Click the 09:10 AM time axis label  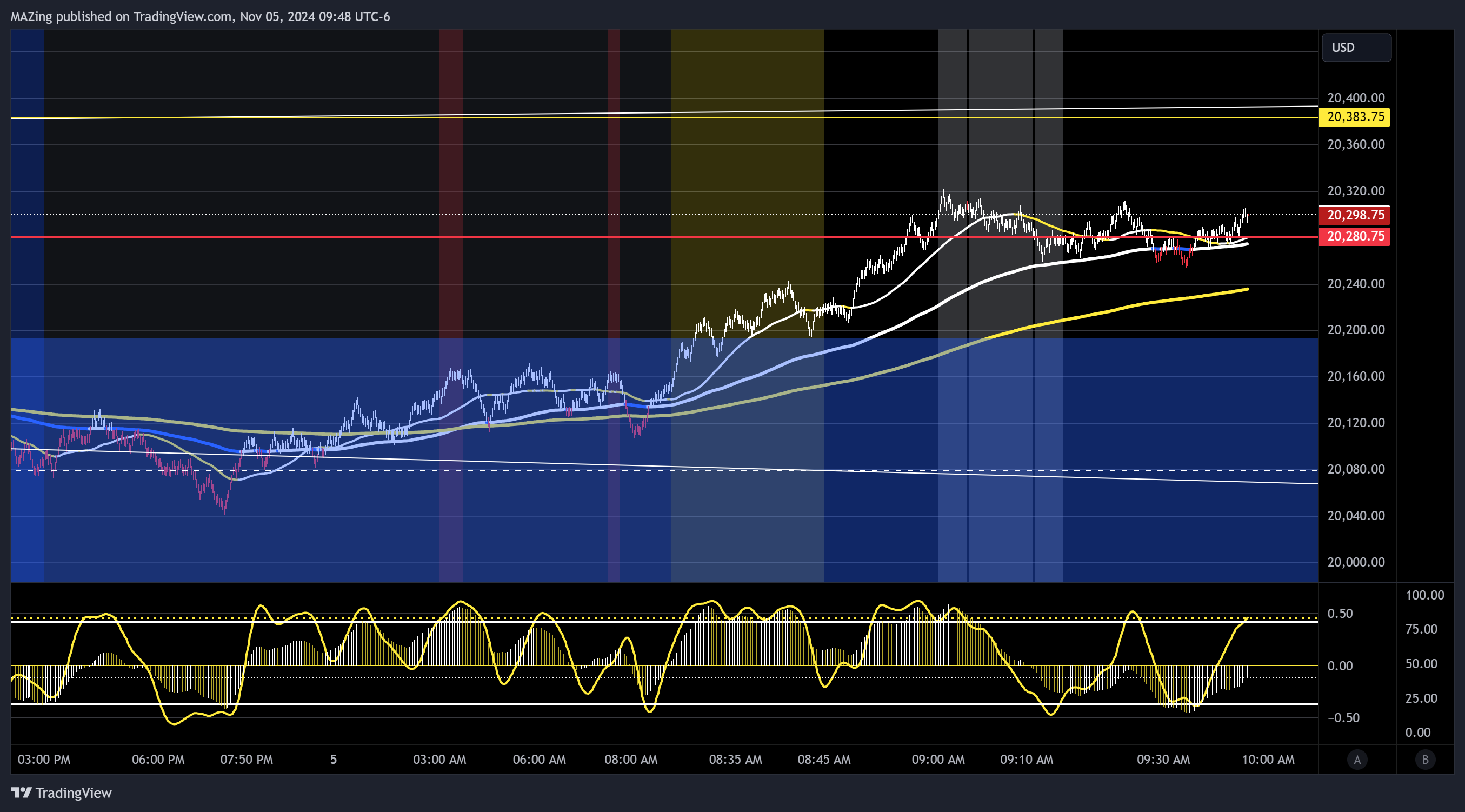point(1027,760)
